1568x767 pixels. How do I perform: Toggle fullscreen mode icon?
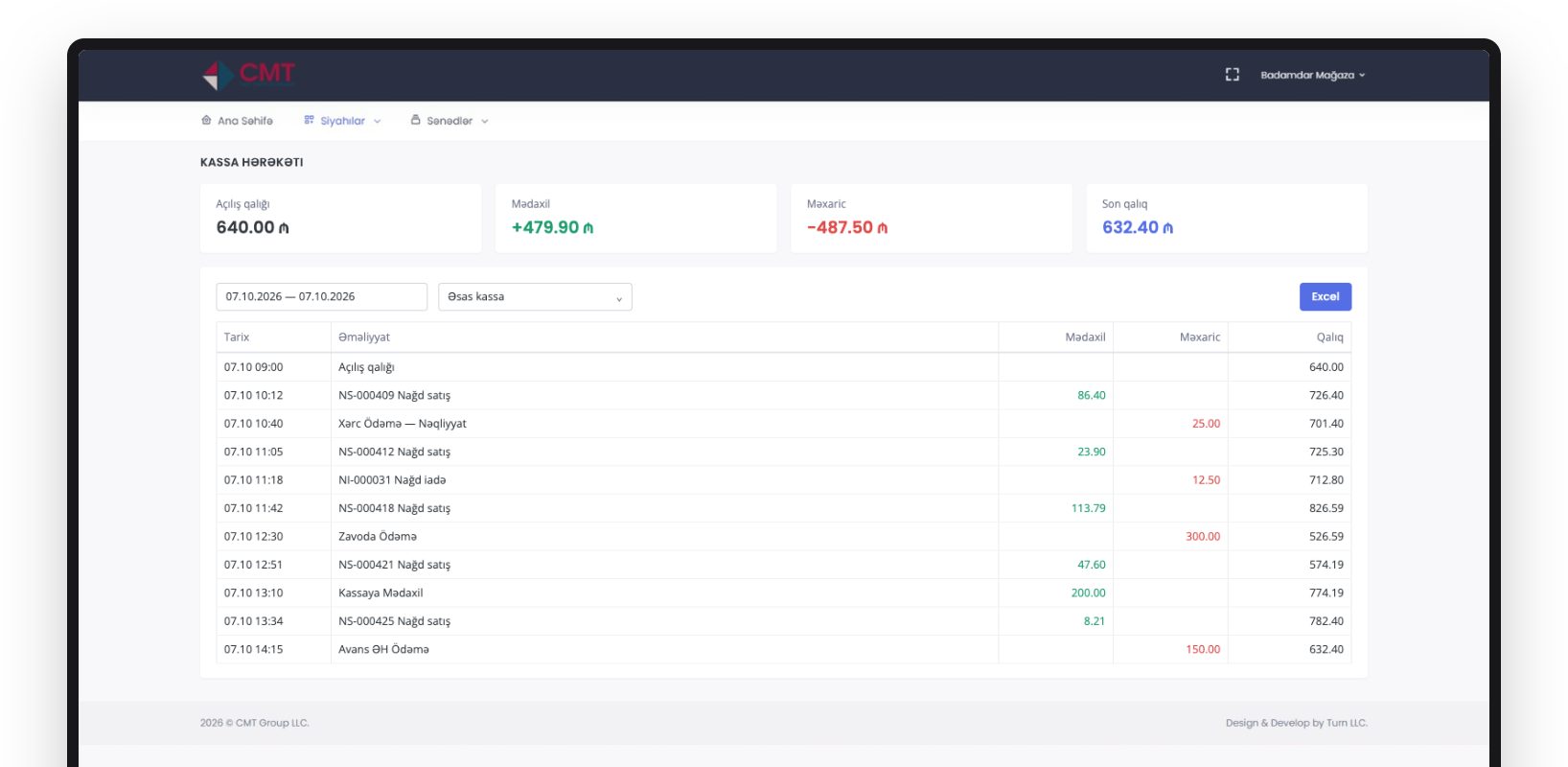[1233, 75]
